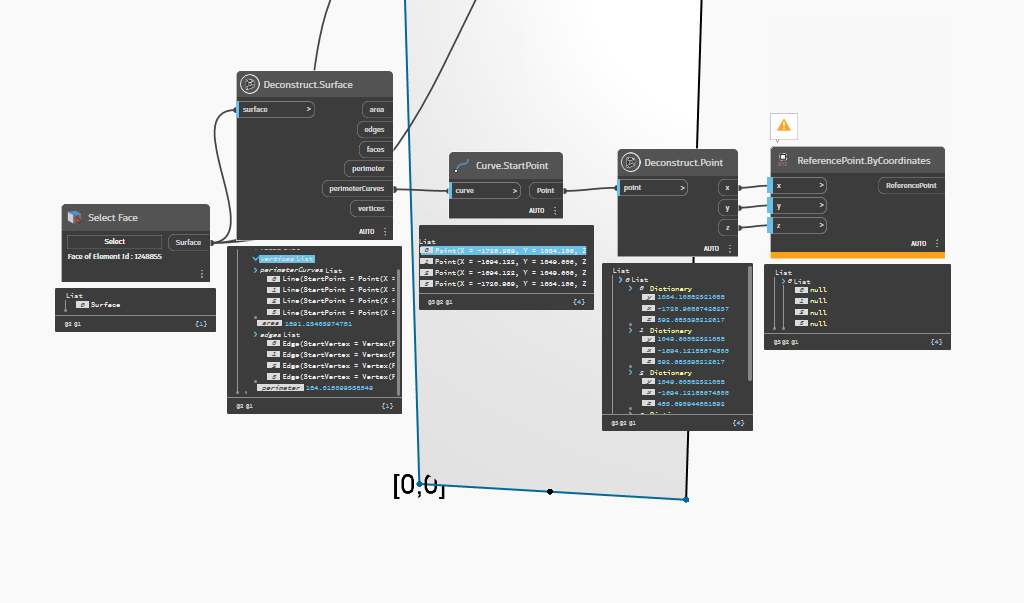Expand Dictionary 1 in Deconstruct.Point preview
Screen dimensions: 1024x603
[630, 328]
